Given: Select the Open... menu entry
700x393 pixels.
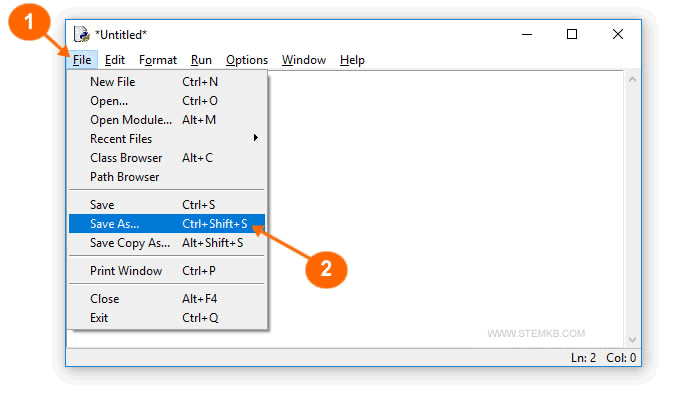Looking at the screenshot, I should 167,101.
